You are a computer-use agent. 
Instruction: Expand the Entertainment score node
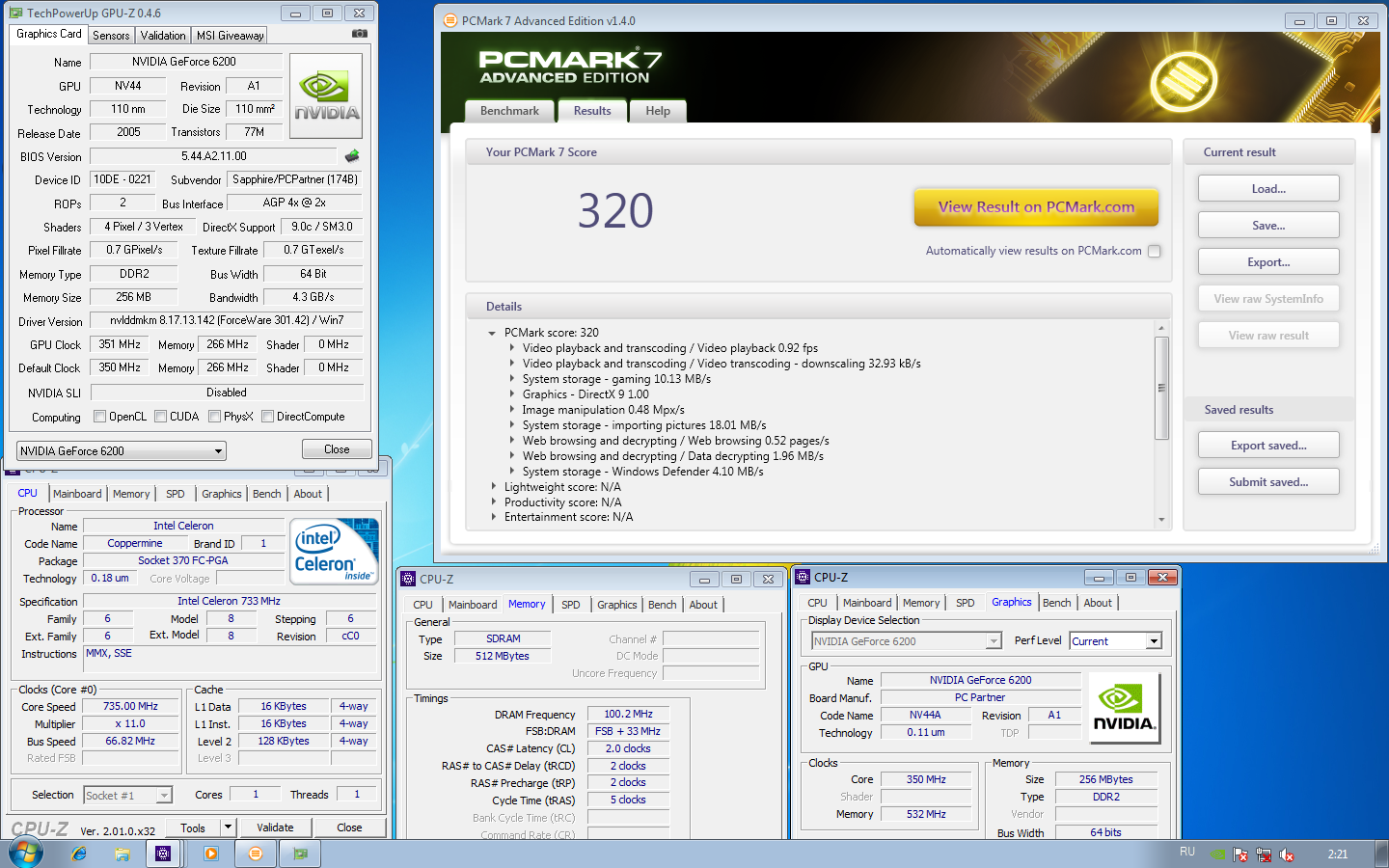pyautogui.click(x=493, y=517)
